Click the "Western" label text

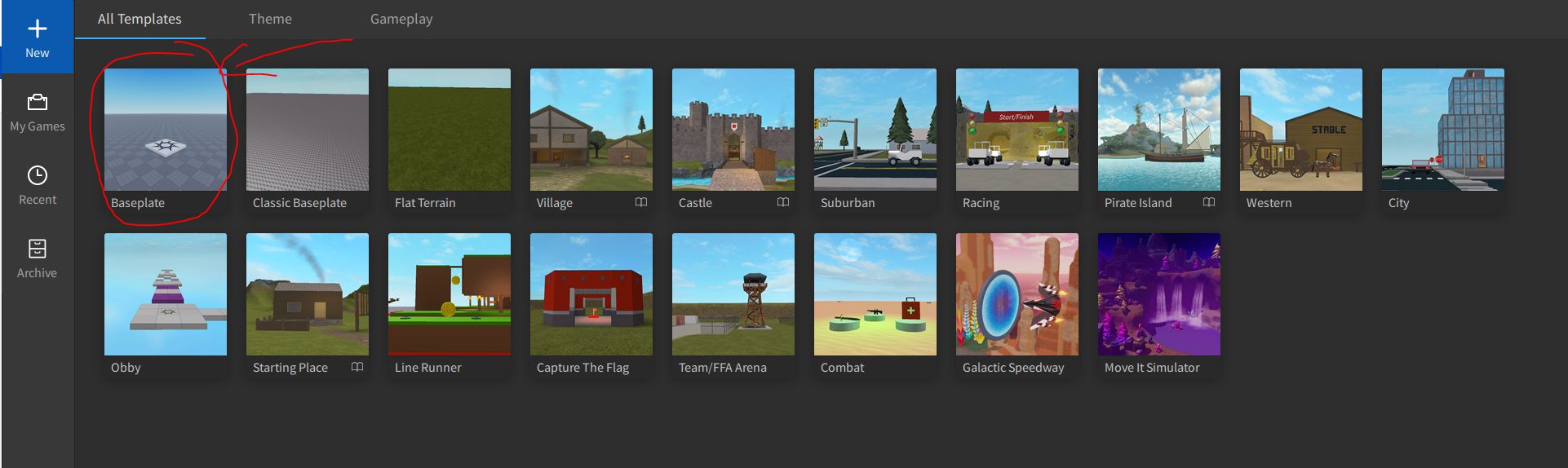[x=1269, y=203]
